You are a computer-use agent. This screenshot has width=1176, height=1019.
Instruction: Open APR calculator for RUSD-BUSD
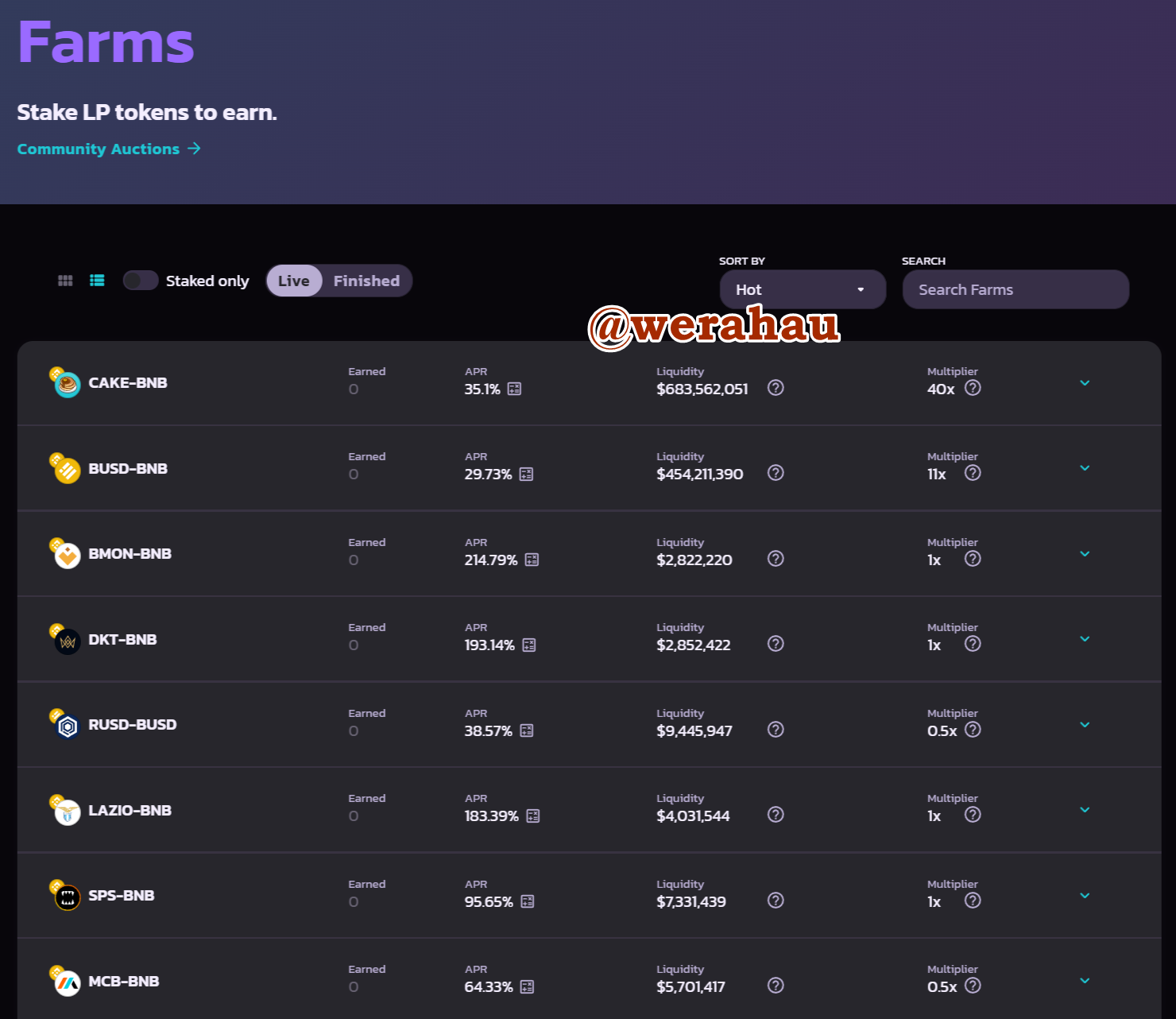pos(526,730)
